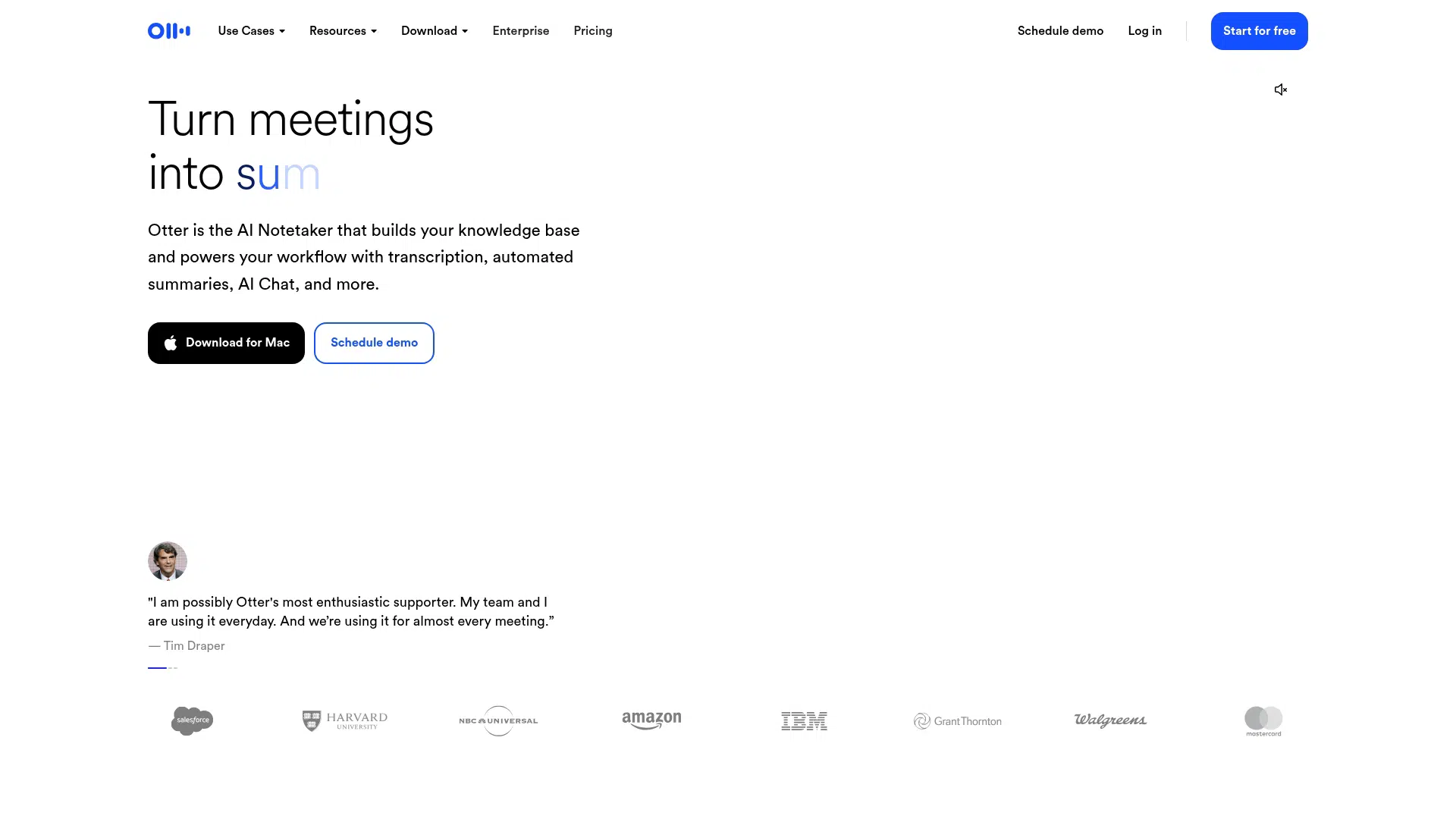Viewport: 1456px width, 819px height.
Task: Click the Salesforce cloud logo
Action: (x=192, y=720)
